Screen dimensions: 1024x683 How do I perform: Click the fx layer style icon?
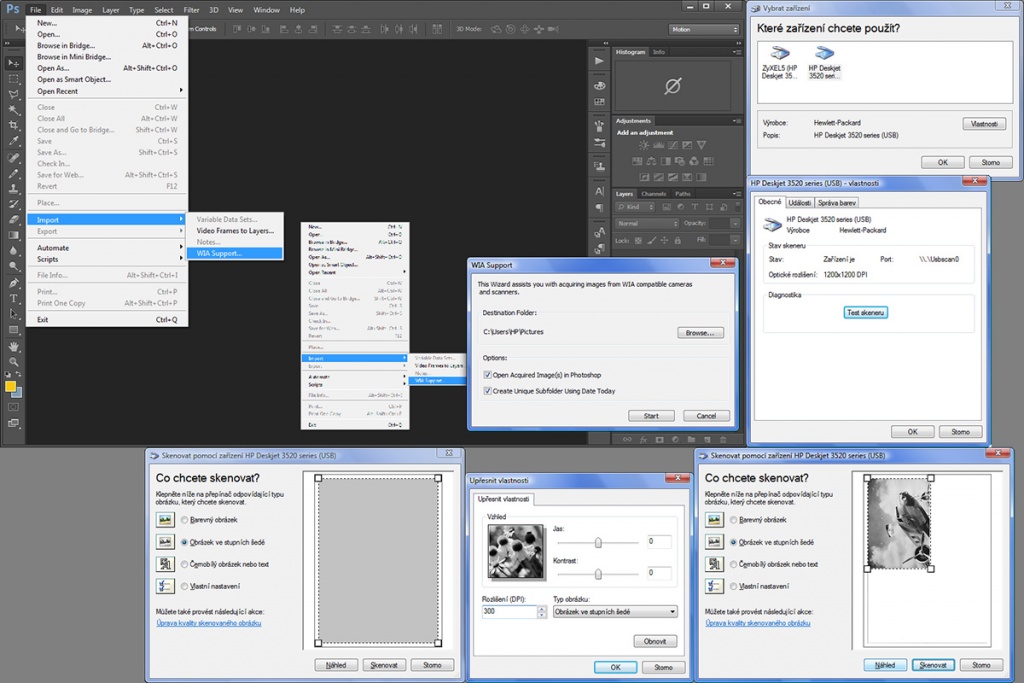(643, 439)
